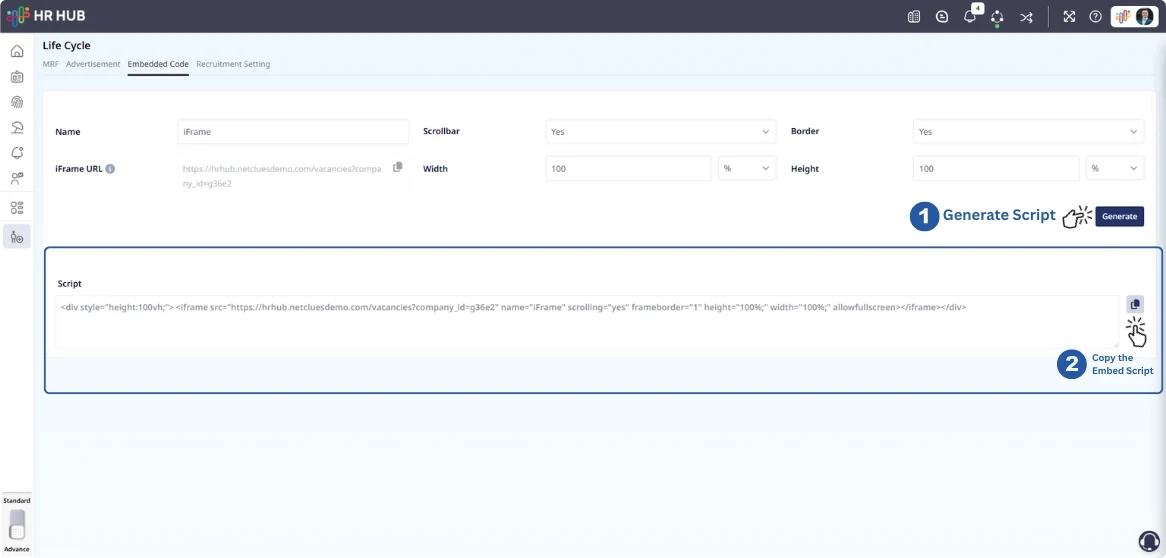Image resolution: width=1166 pixels, height=558 pixels.
Task: Click the connected circles status icon
Action: 998,17
